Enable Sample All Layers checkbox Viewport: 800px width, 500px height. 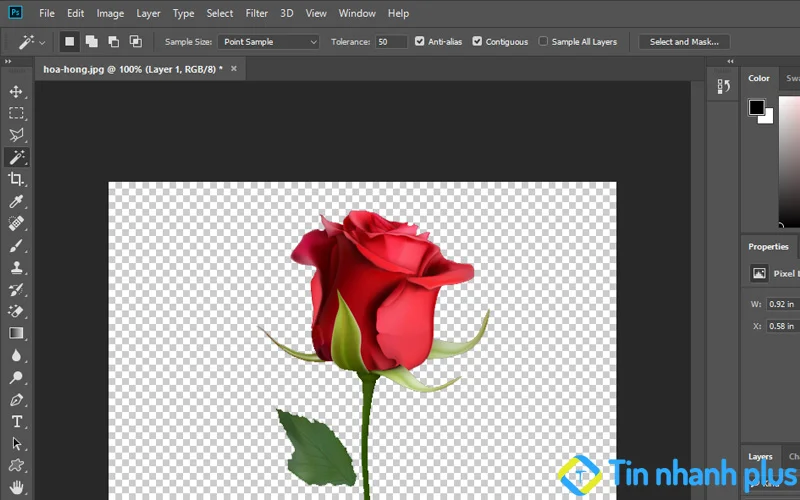point(543,41)
